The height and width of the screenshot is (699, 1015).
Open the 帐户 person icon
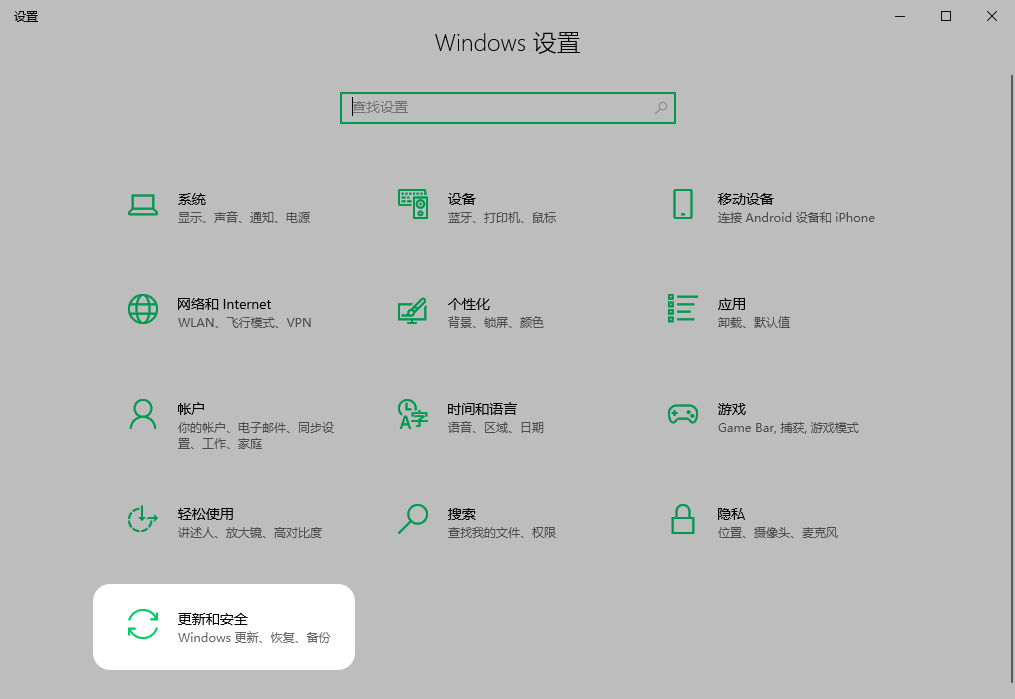click(142, 414)
